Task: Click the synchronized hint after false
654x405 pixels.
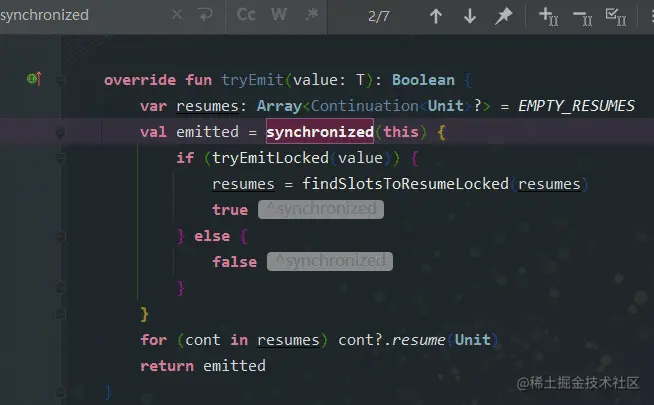Action: pyautogui.click(x=329, y=262)
